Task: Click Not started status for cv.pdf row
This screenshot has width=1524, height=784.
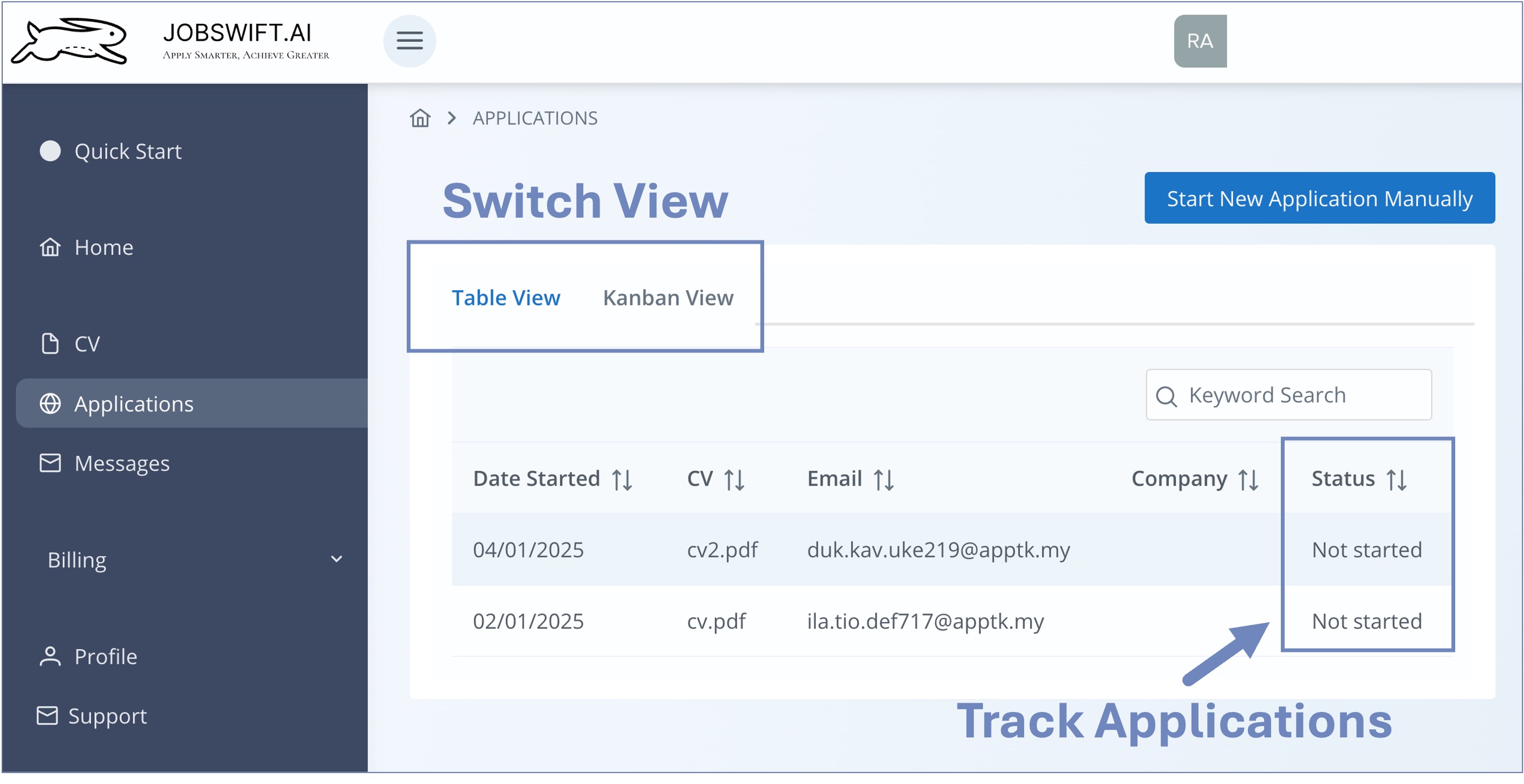Action: click(1366, 622)
